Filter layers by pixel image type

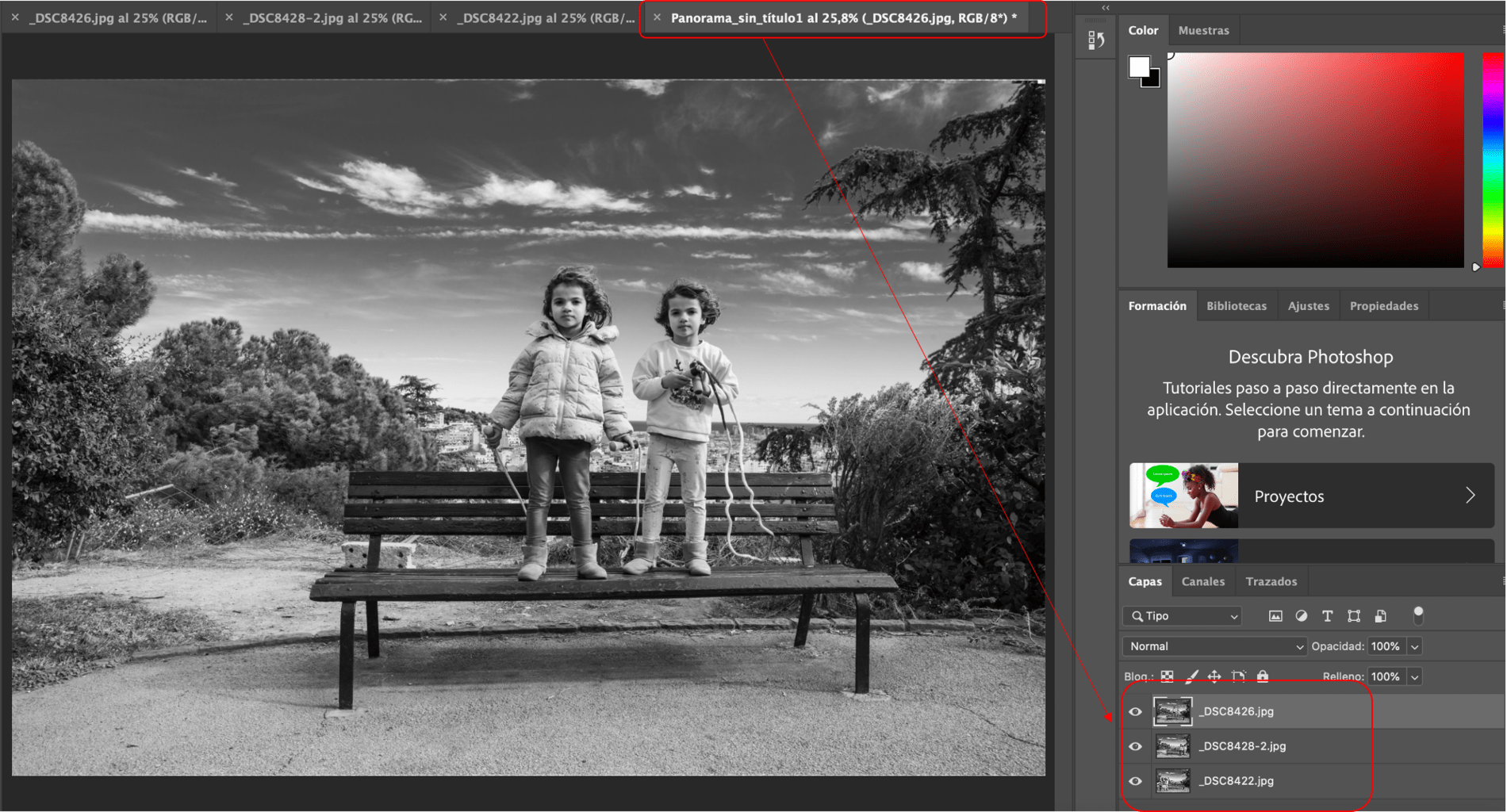tap(1275, 616)
